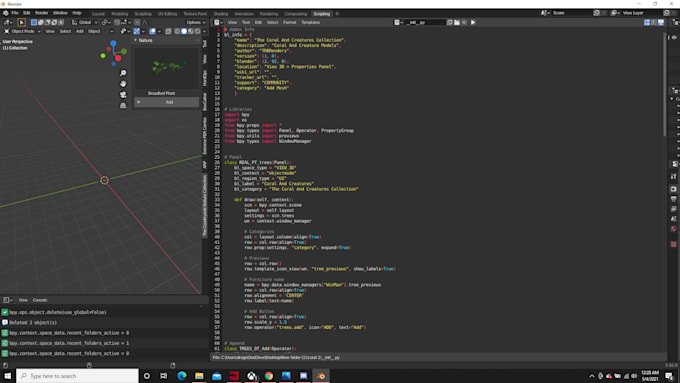Open a text file with the folder icon
The width and height of the screenshot is (680, 383).
pyautogui.click(x=457, y=22)
